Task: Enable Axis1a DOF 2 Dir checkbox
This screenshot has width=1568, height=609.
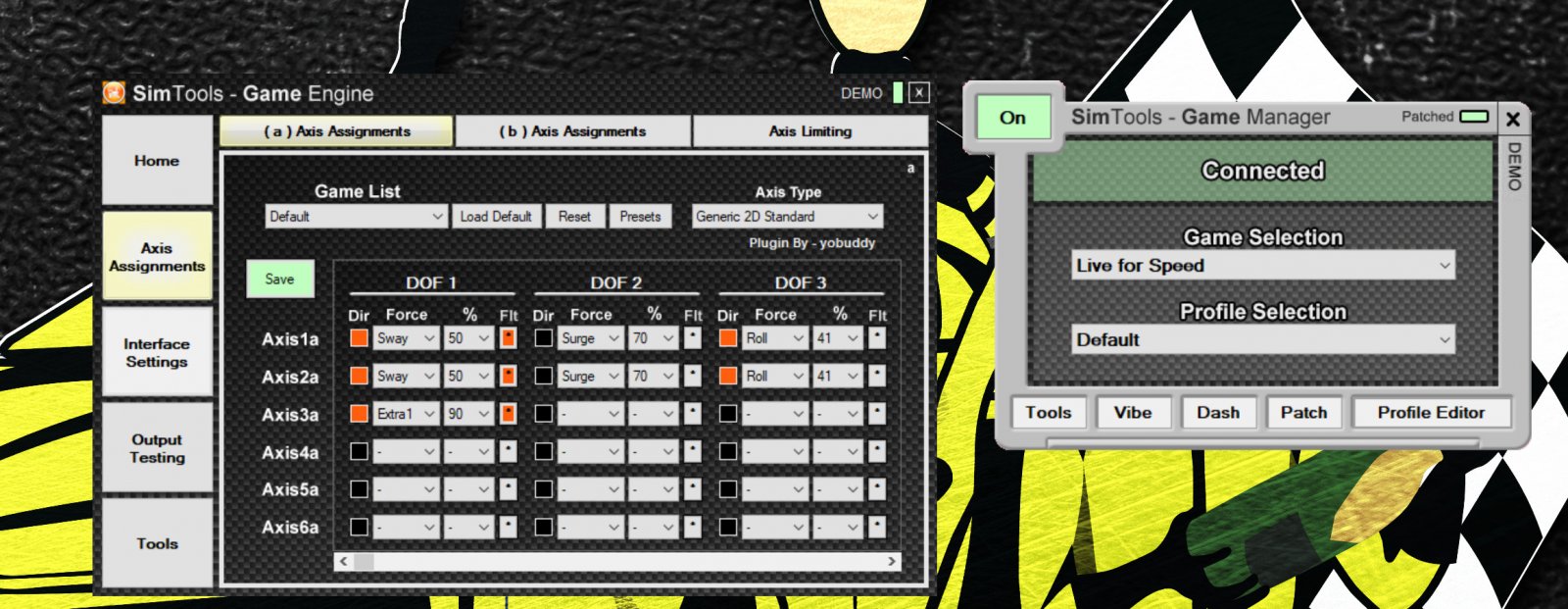Action: click(544, 338)
